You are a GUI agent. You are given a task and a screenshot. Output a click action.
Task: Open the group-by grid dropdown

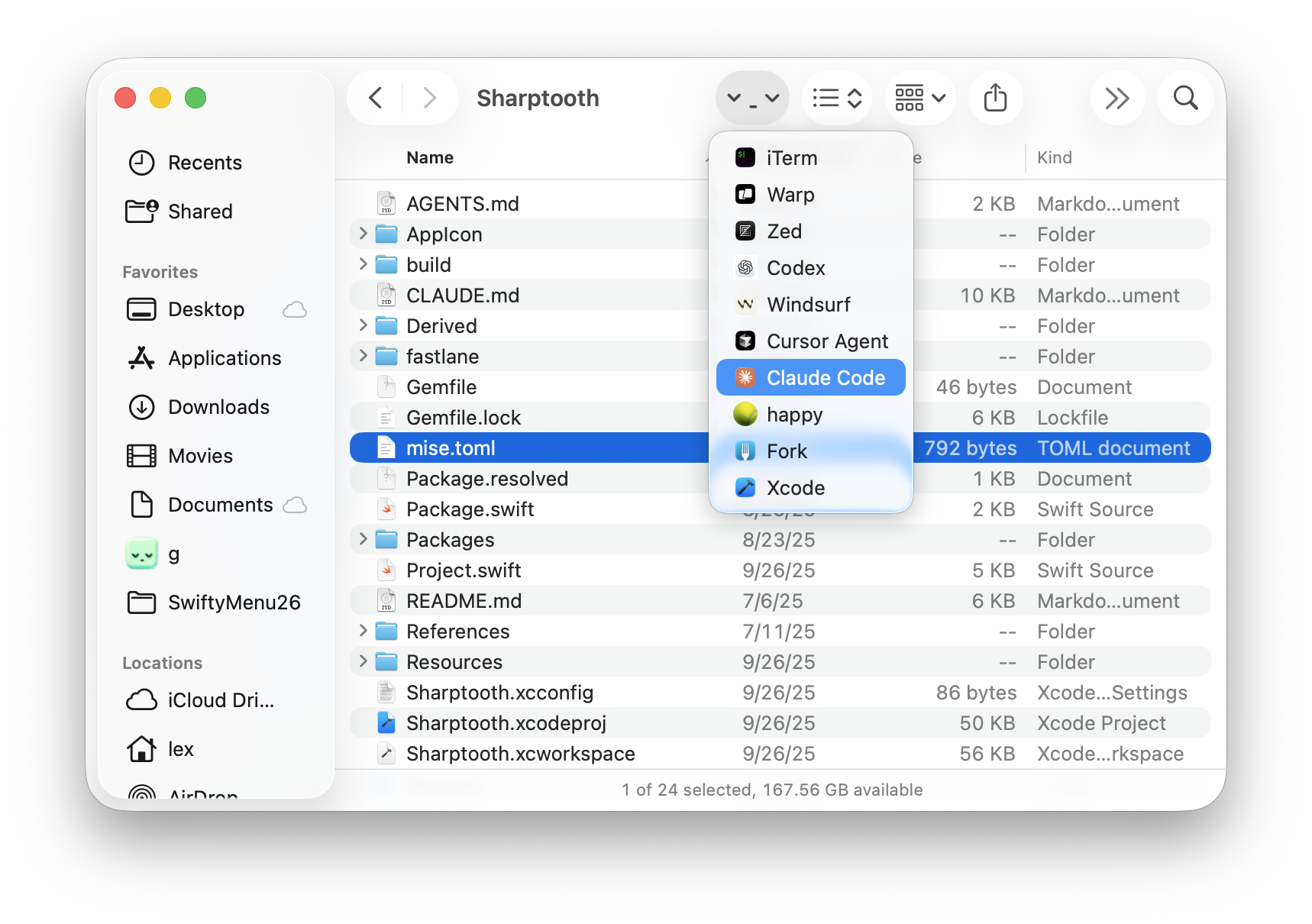click(920, 98)
